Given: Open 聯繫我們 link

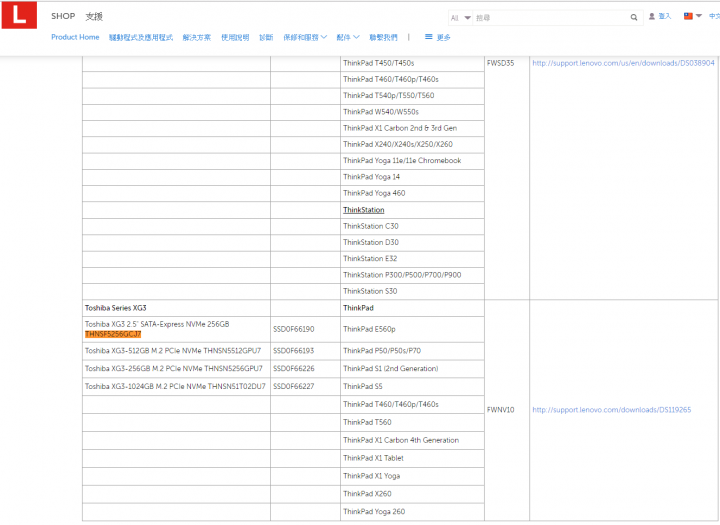Looking at the screenshot, I should [383, 37].
